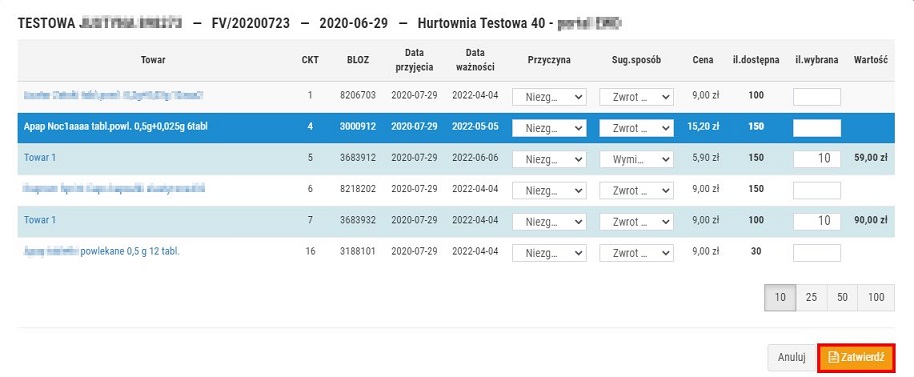Open Towar 1 link with BLOZ 3683912
The image size is (914, 377).
[40, 157]
